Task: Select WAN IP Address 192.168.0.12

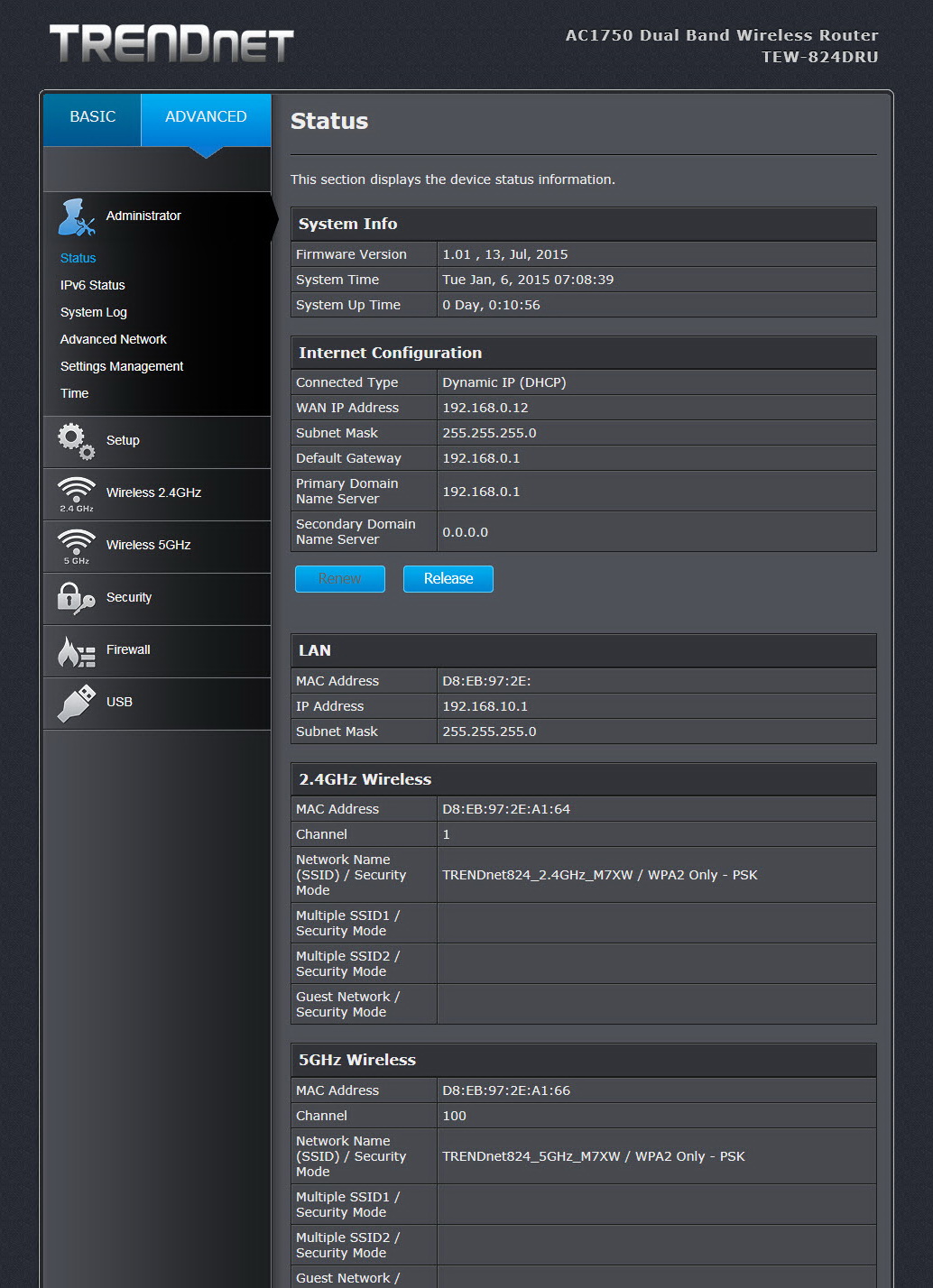Action: 485,408
